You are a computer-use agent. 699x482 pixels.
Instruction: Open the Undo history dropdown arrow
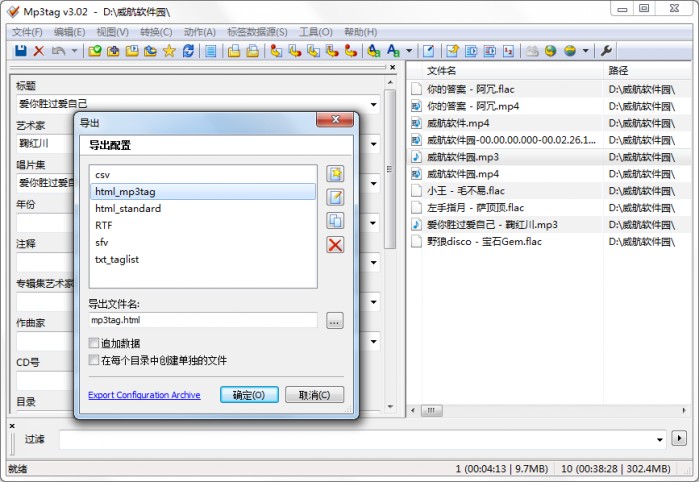[x=74, y=51]
